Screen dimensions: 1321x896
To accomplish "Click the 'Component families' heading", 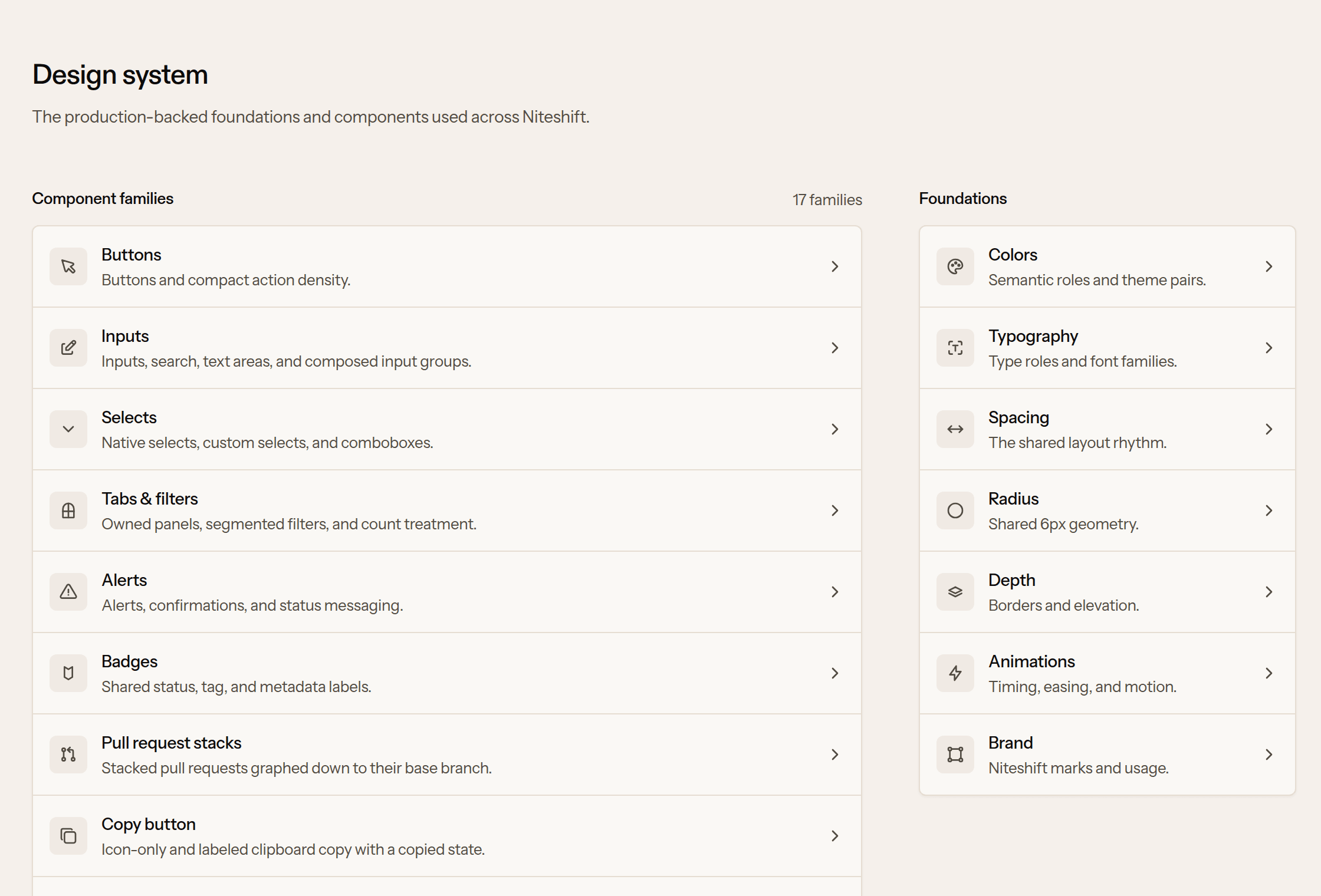I will point(103,199).
